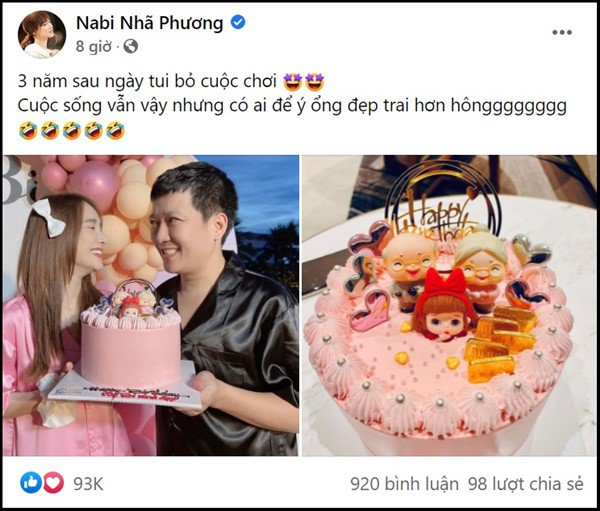Click the red heart reaction icon

click(x=53, y=483)
